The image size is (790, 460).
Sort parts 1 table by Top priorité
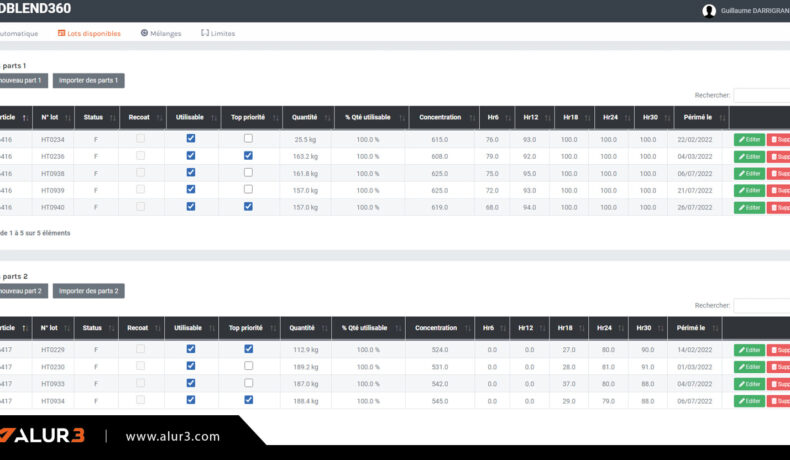pos(251,117)
